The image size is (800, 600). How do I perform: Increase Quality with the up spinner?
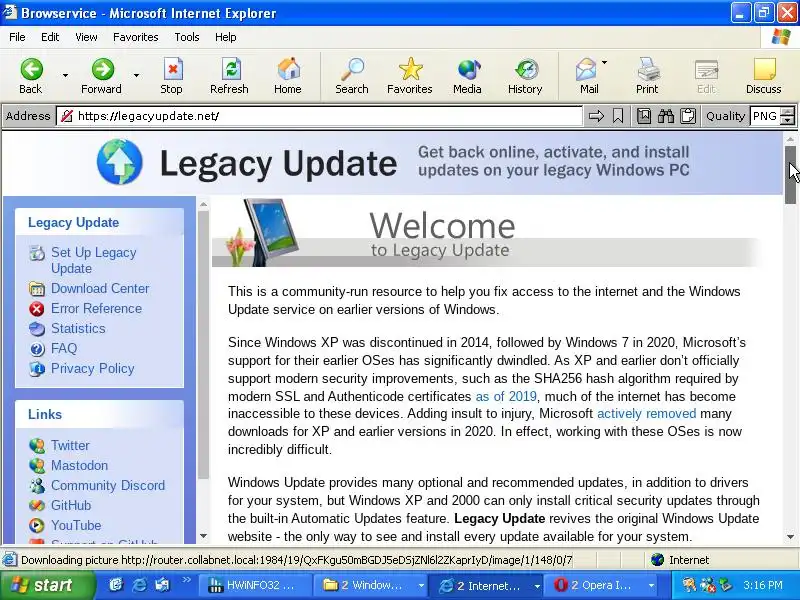tap(788, 112)
